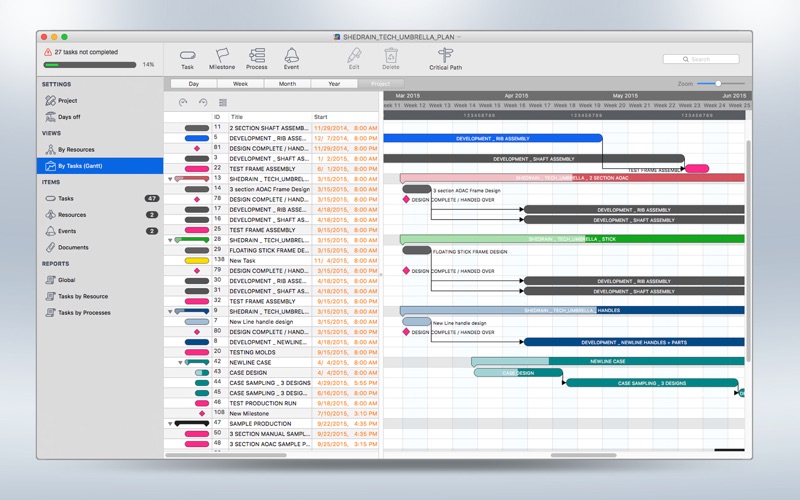Add a Milestone using the flag icon
The image size is (800, 500).
click(222, 59)
